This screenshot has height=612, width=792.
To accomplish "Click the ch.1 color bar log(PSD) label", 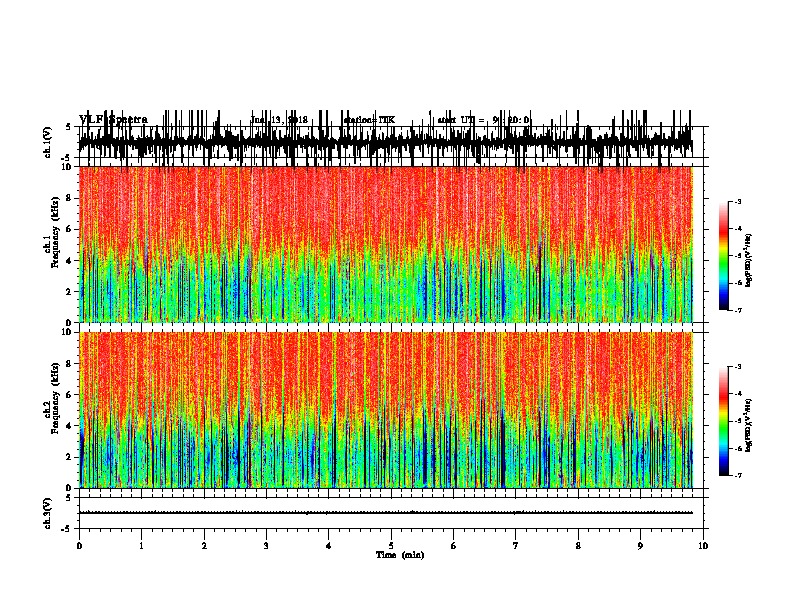I will tap(748, 261).
